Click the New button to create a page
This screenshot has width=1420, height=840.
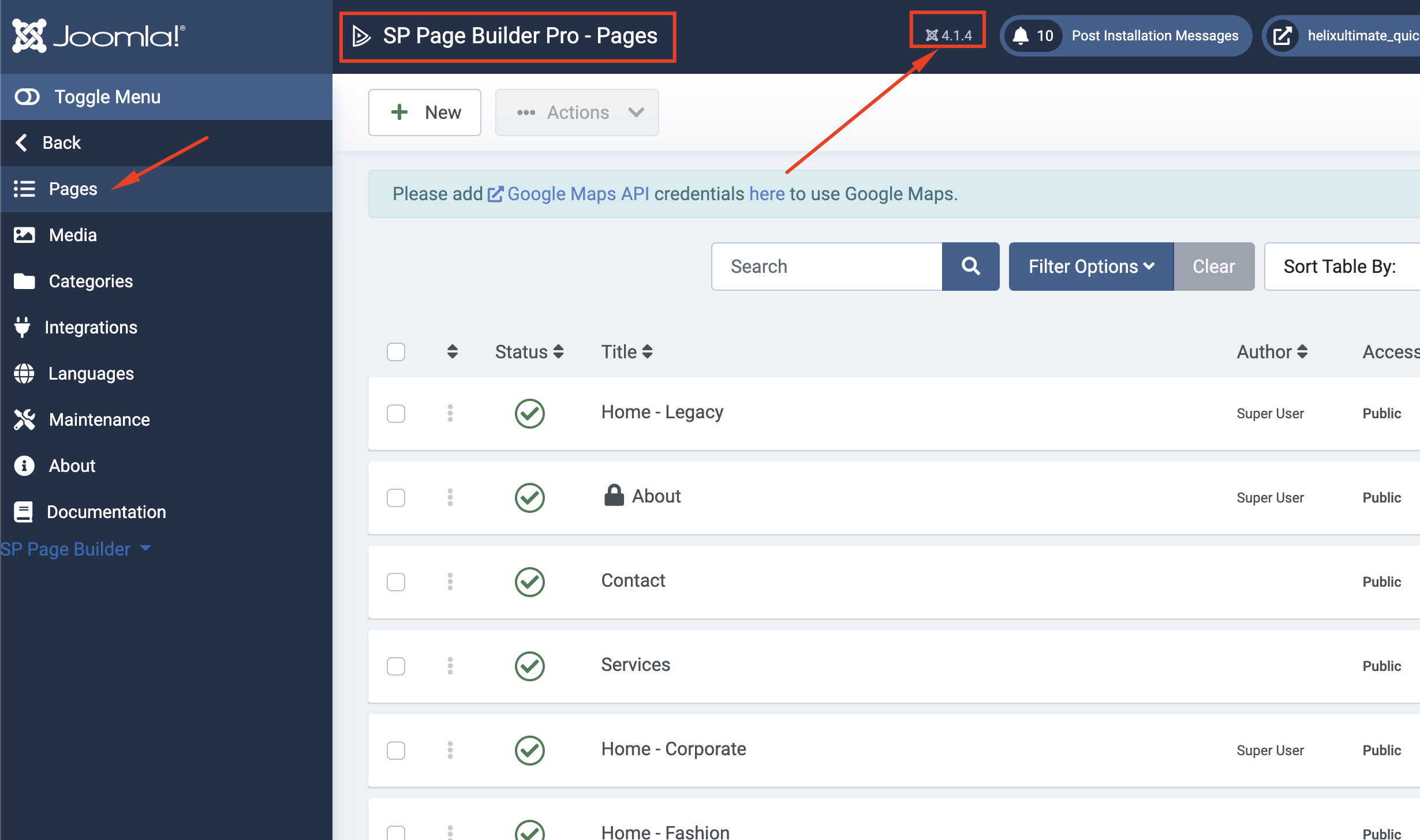(424, 112)
